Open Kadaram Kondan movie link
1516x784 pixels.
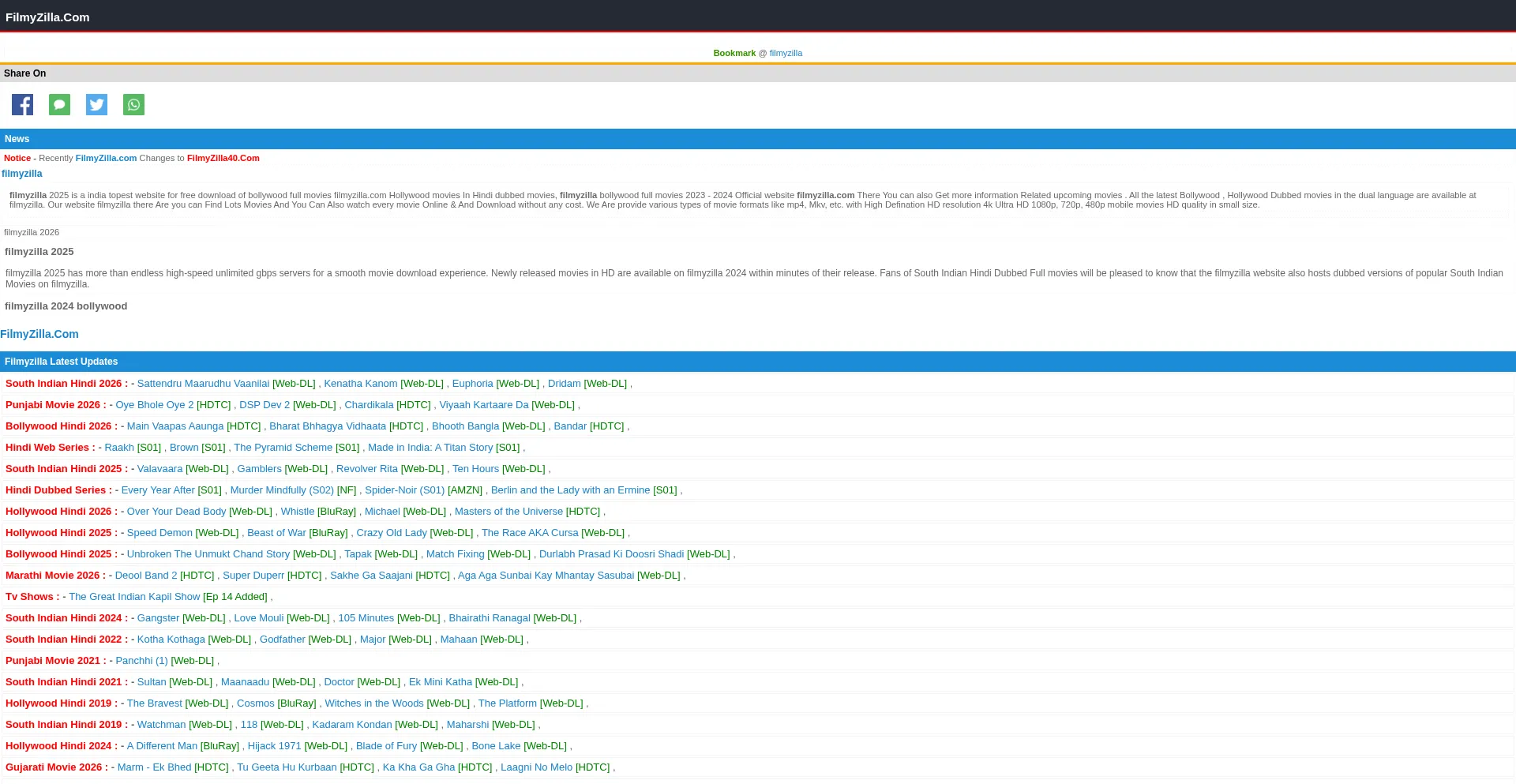(x=352, y=725)
